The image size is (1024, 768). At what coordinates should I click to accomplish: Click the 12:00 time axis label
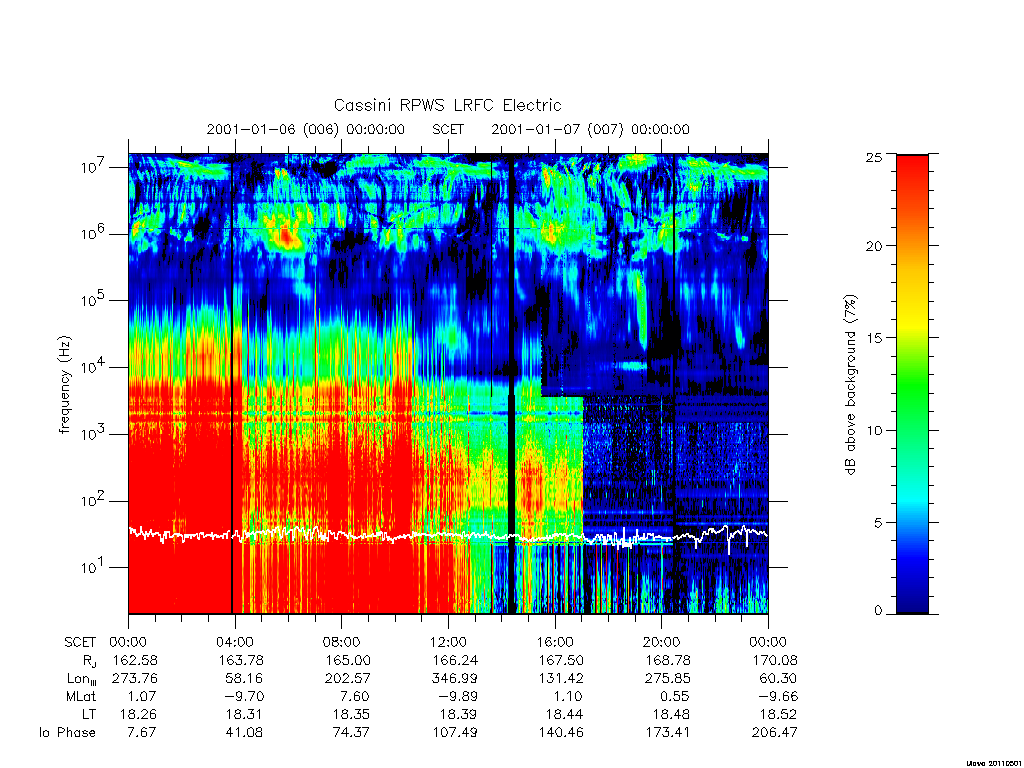[448, 642]
